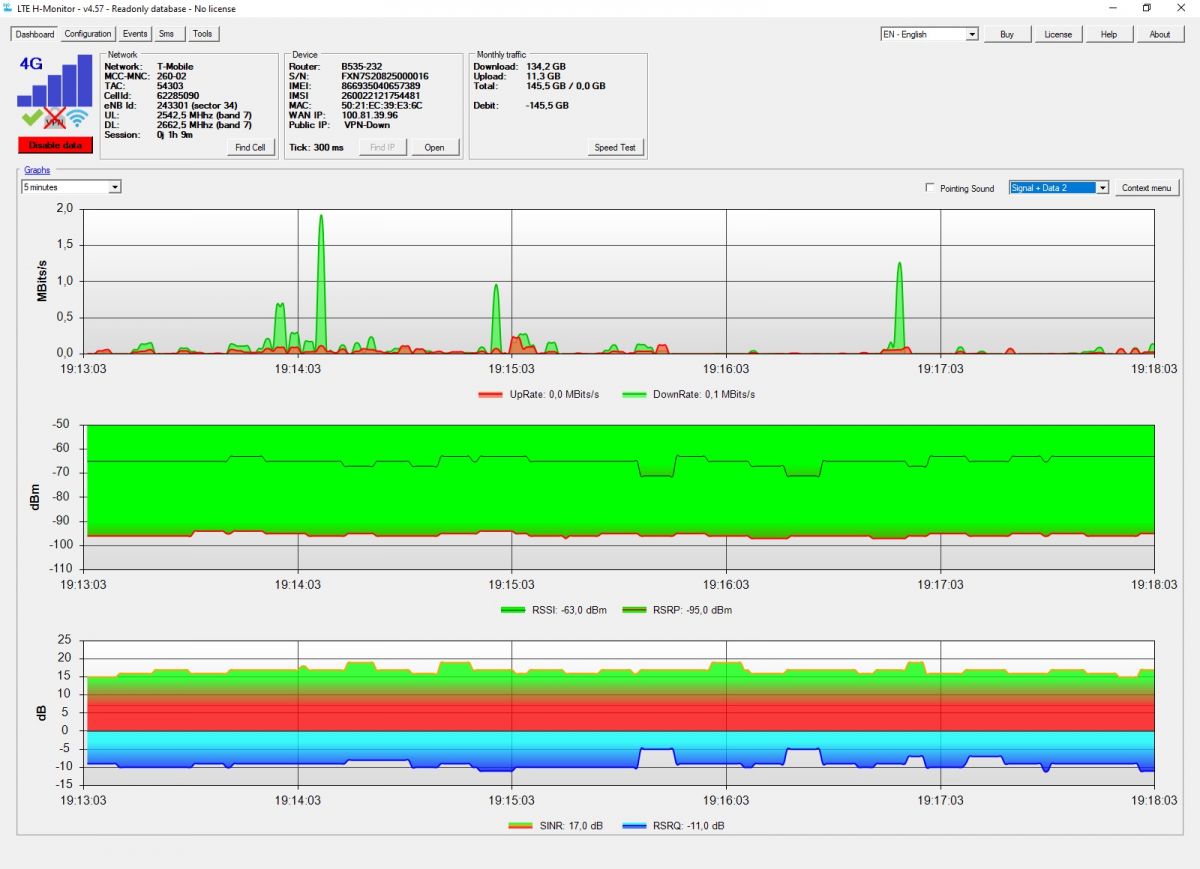Click the Session value 0j 1h 9m
The width and height of the screenshot is (1200, 869).
(175, 135)
